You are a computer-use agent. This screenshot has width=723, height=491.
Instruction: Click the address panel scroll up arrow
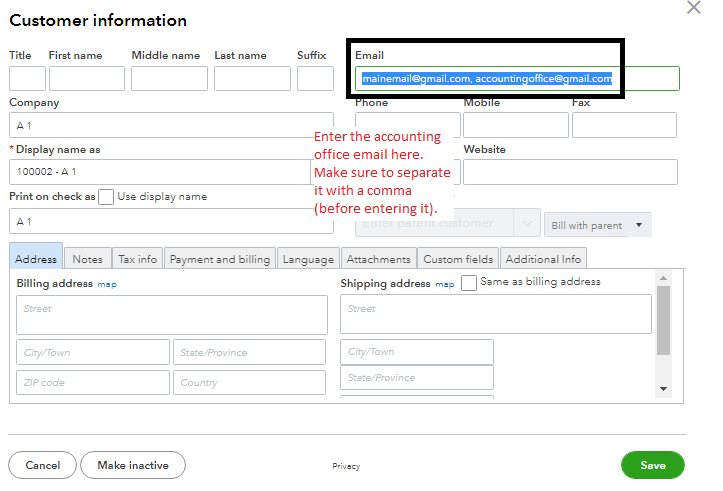[x=664, y=278]
